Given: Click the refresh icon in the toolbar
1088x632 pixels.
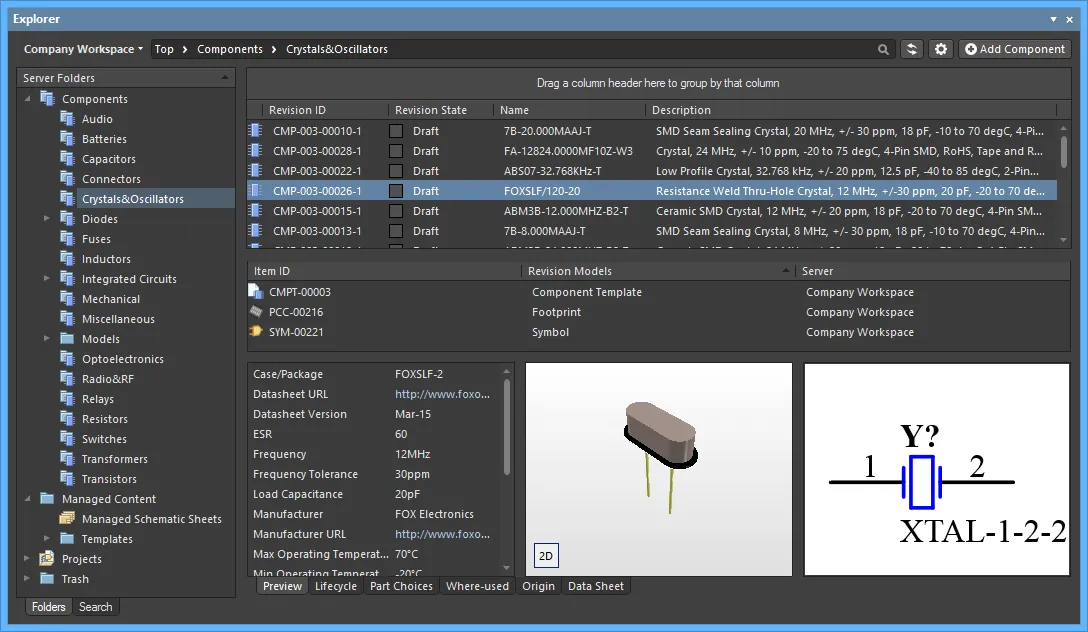Looking at the screenshot, I should click(911, 49).
